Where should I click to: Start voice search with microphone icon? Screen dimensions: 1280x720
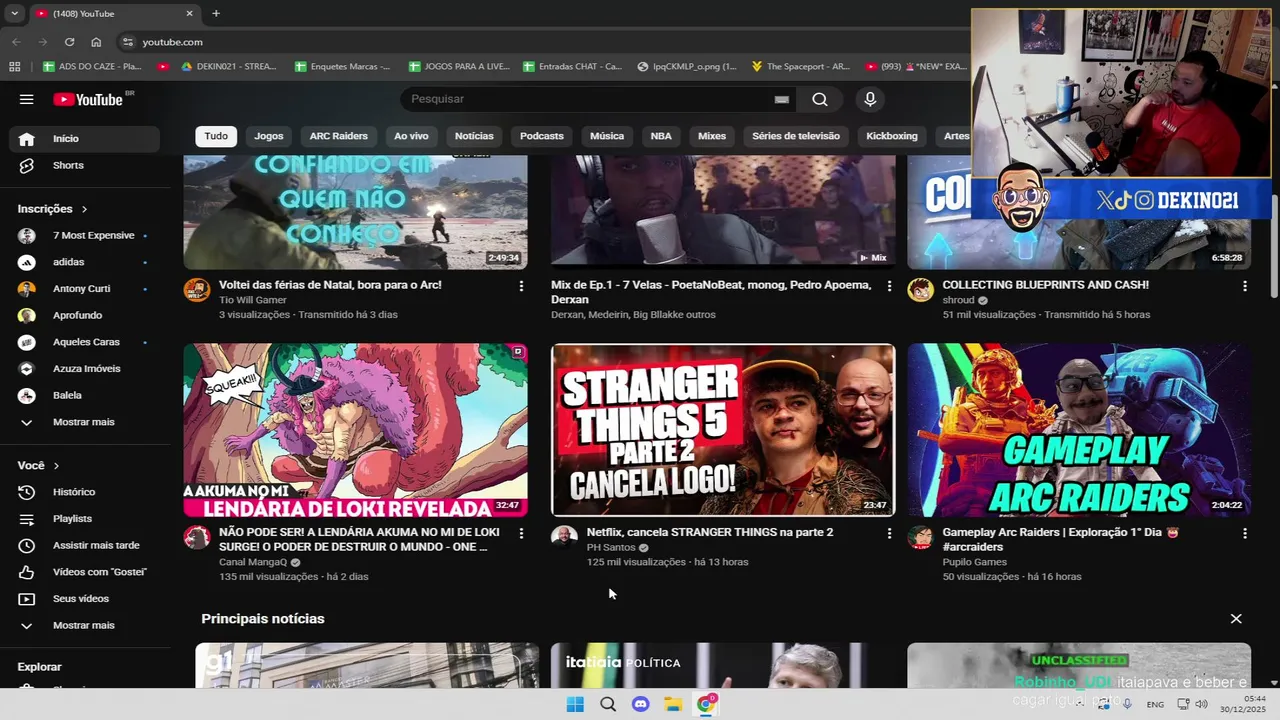(x=870, y=99)
